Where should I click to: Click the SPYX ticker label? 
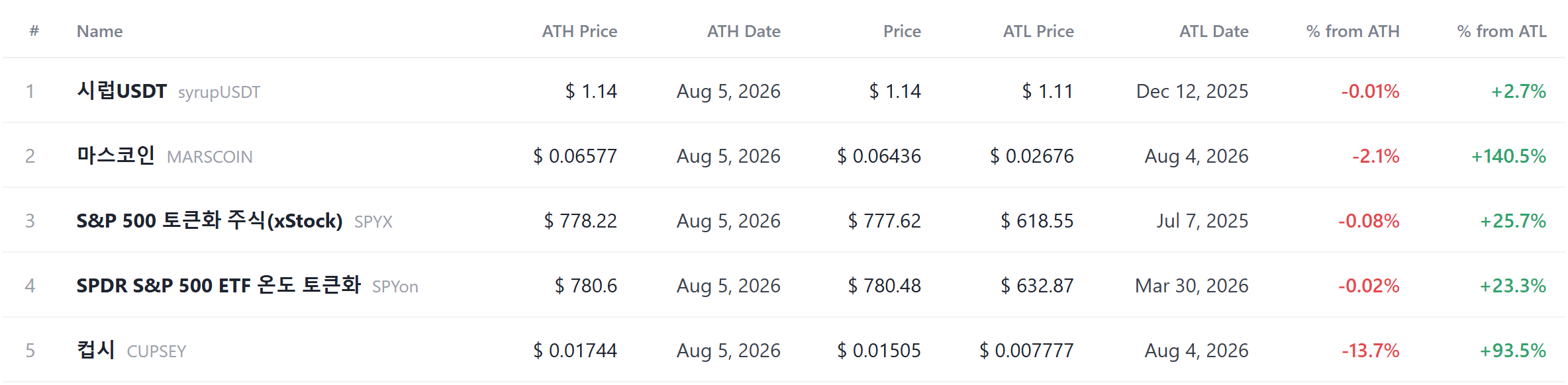(x=373, y=222)
